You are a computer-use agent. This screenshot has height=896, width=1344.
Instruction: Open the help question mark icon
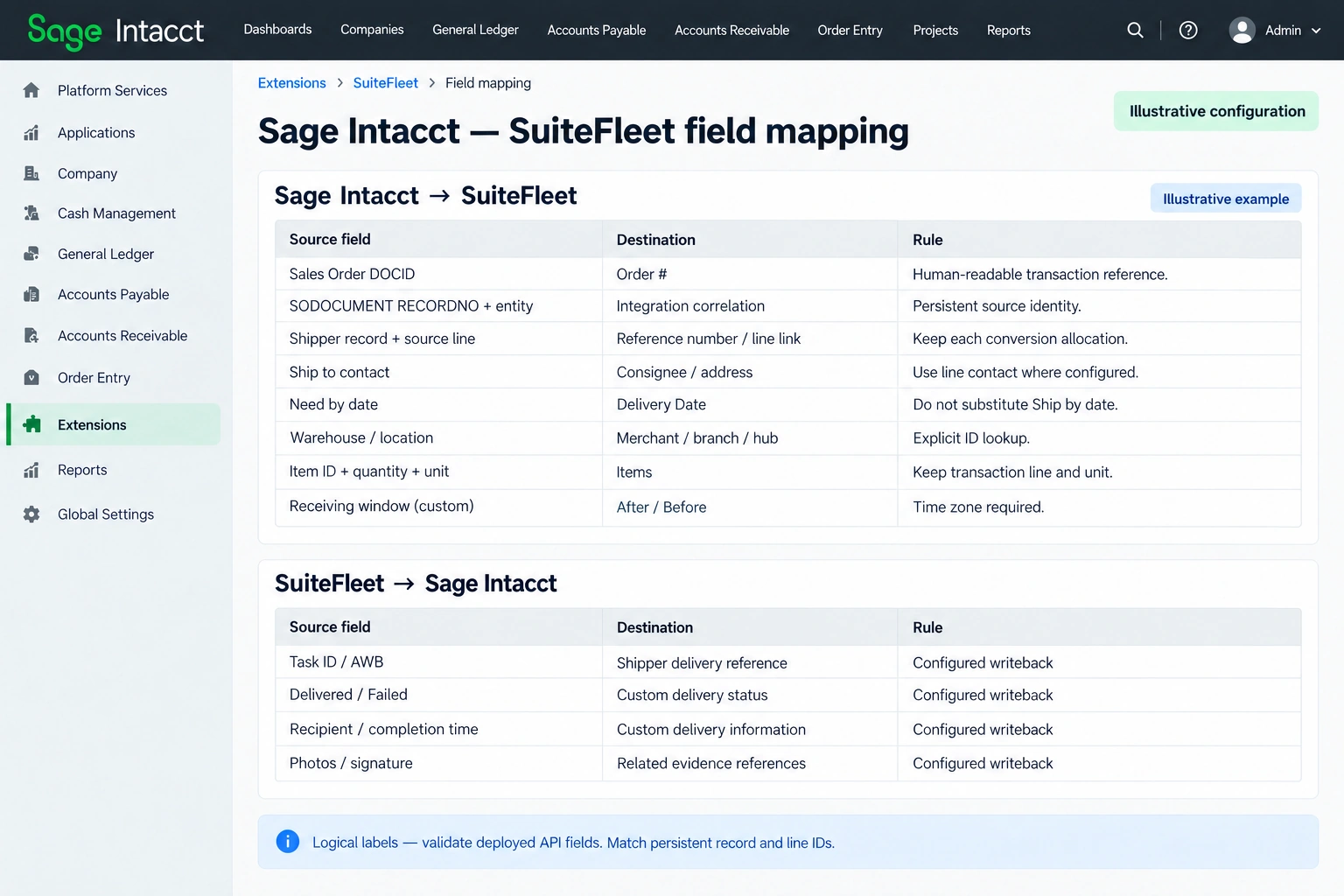tap(1188, 30)
